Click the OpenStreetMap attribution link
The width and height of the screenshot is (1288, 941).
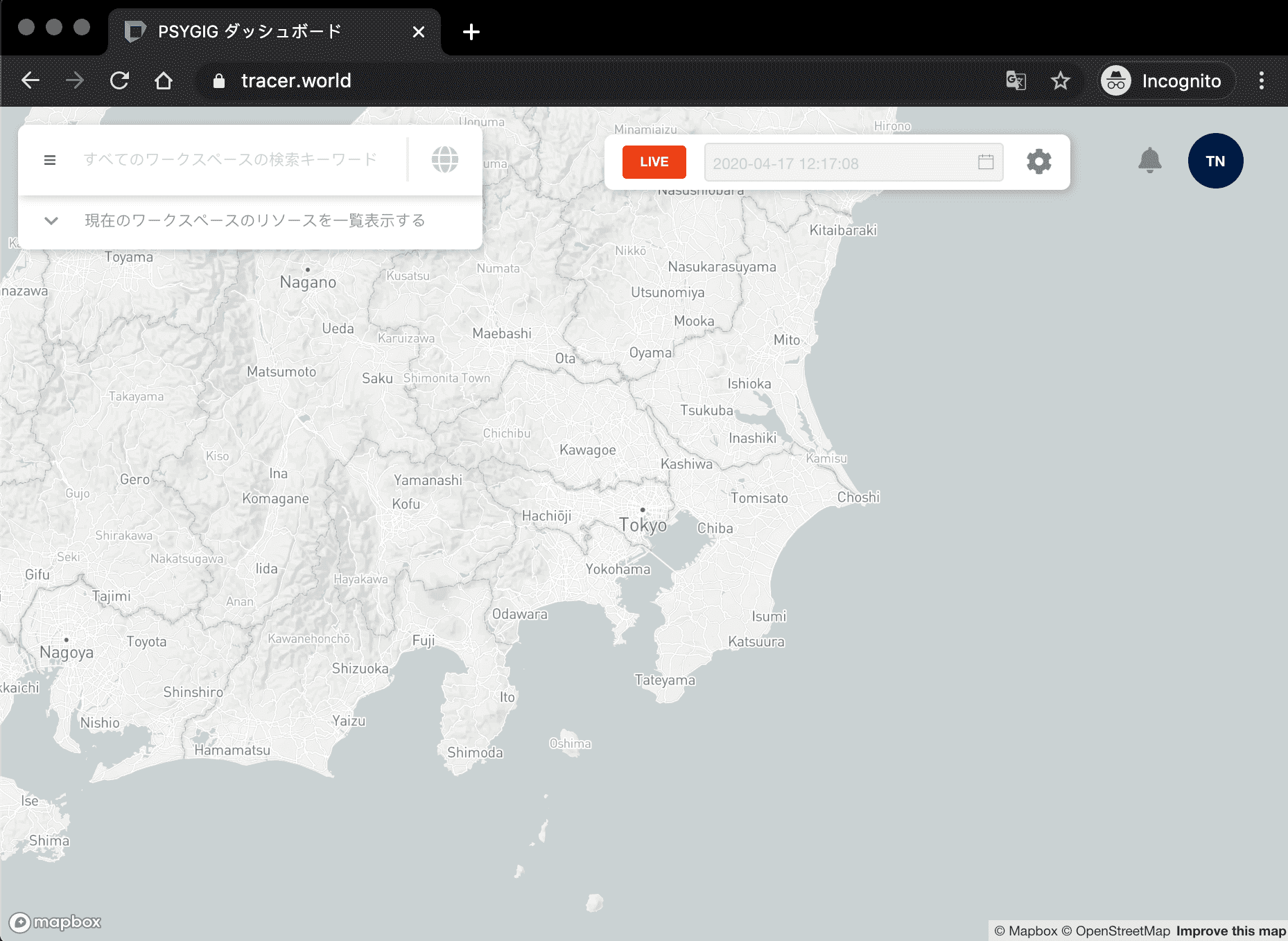coord(1115,931)
